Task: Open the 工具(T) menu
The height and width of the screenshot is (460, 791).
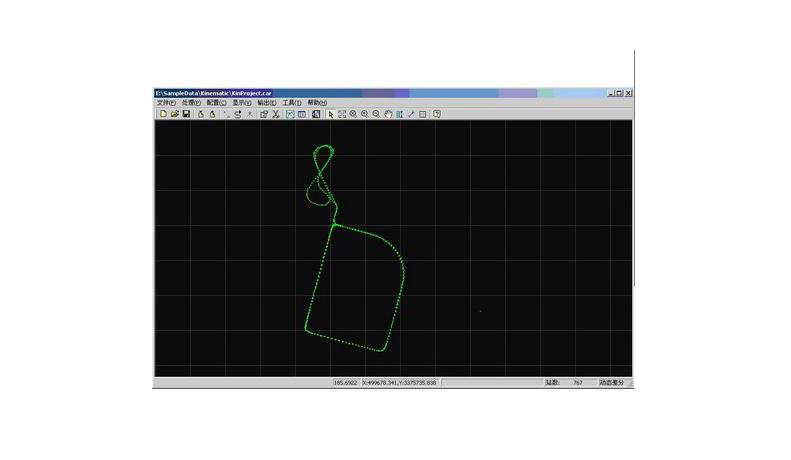Action: (292, 102)
